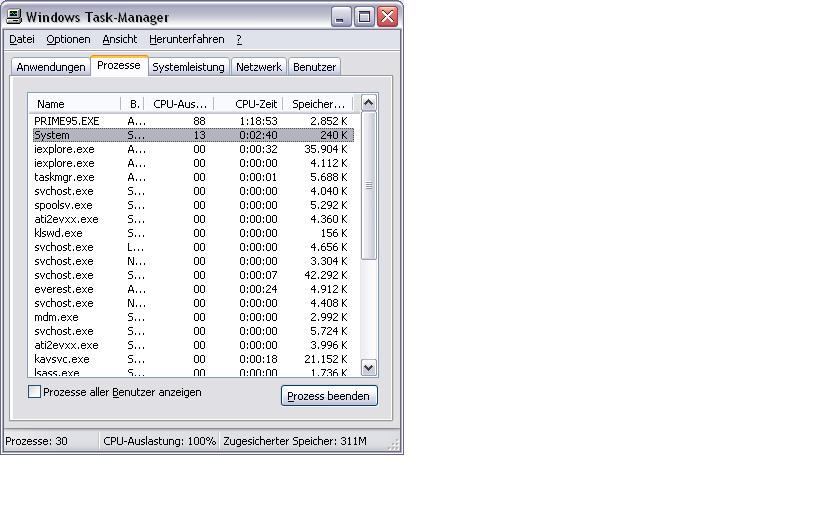Click the process list scrollbar thumb
Screen dimensions: 840x525
coord(369,185)
